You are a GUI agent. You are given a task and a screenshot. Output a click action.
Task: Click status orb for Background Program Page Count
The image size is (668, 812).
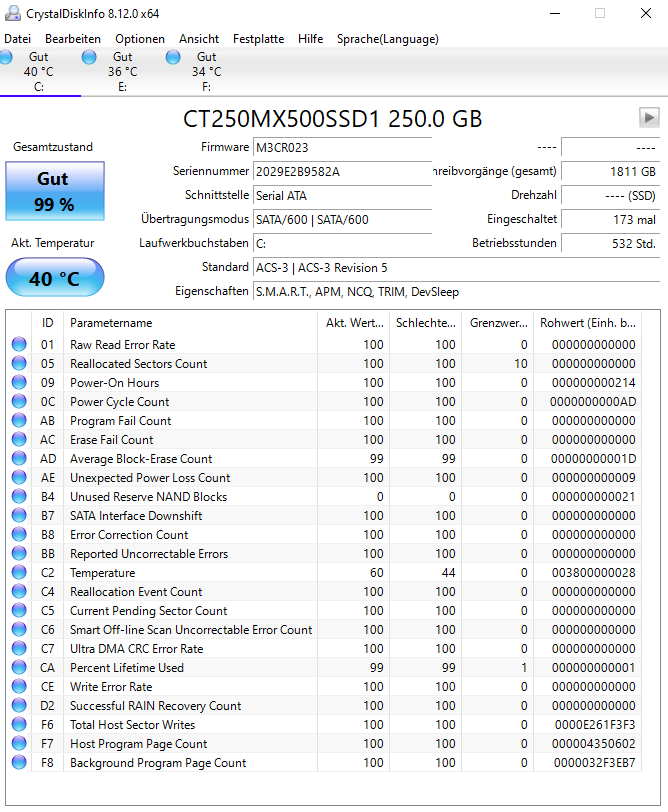(19, 762)
